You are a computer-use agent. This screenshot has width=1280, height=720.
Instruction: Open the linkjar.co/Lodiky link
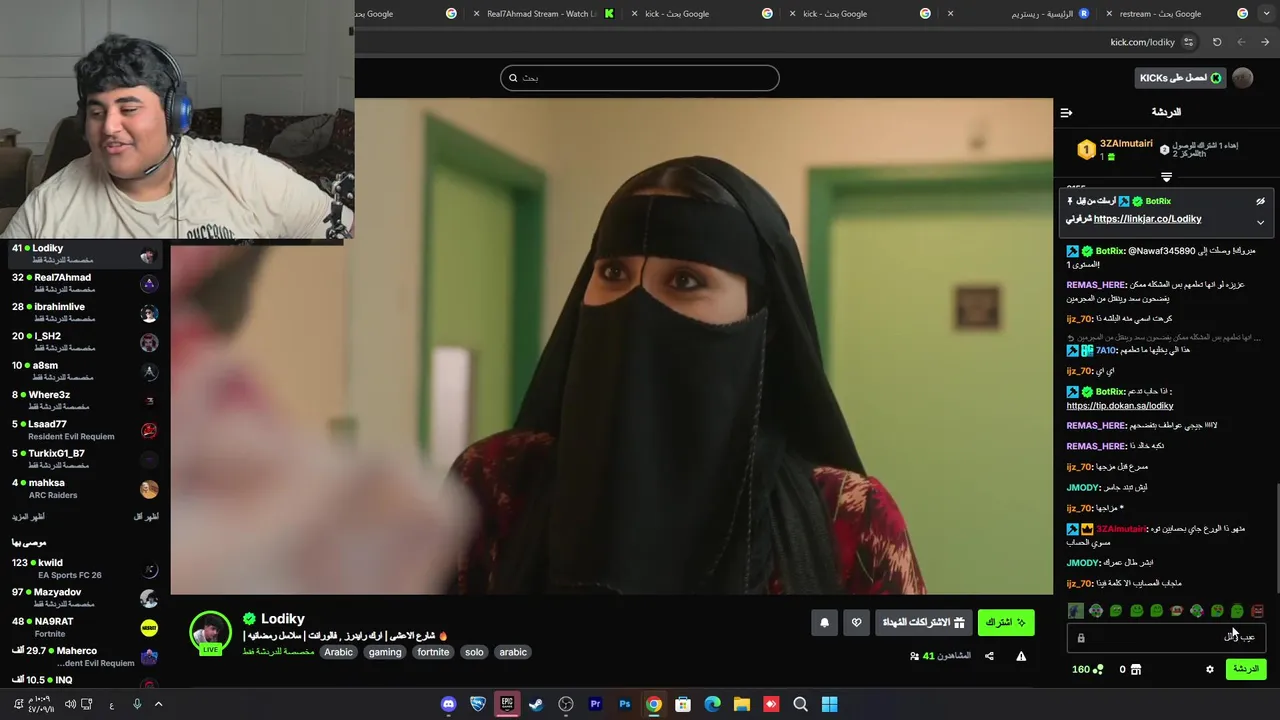1147,219
